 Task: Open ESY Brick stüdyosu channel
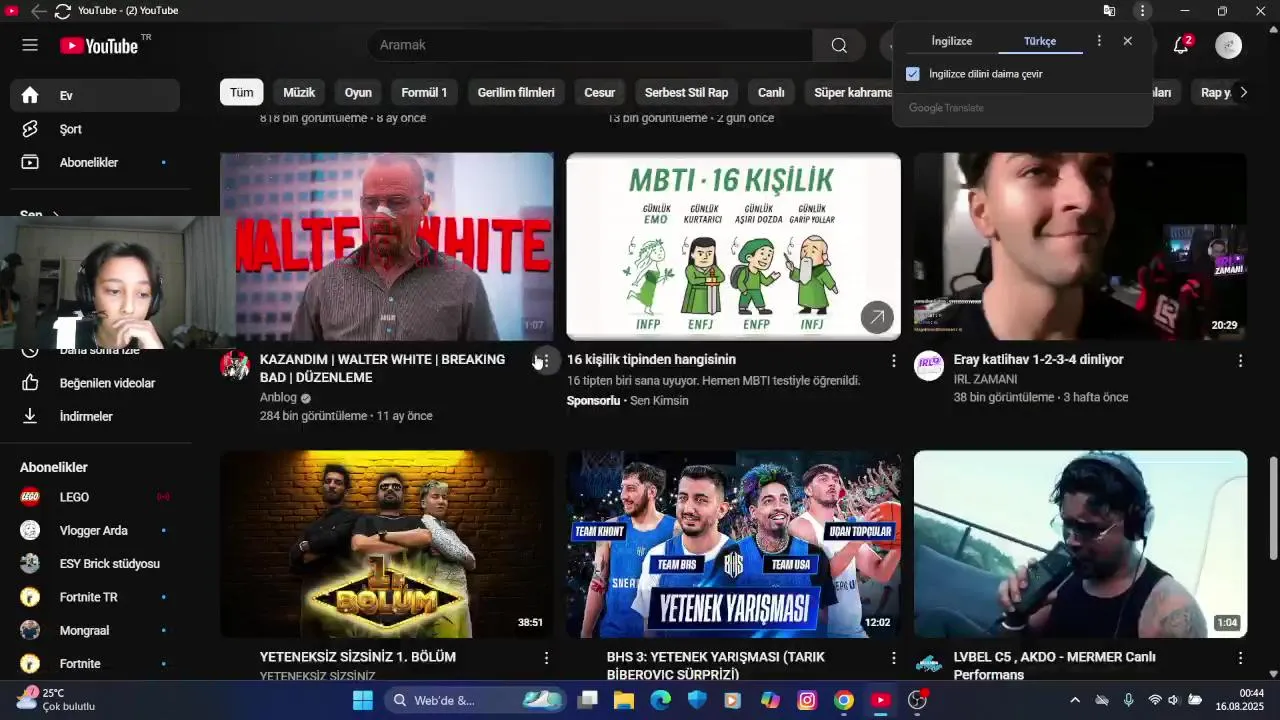coord(95,563)
